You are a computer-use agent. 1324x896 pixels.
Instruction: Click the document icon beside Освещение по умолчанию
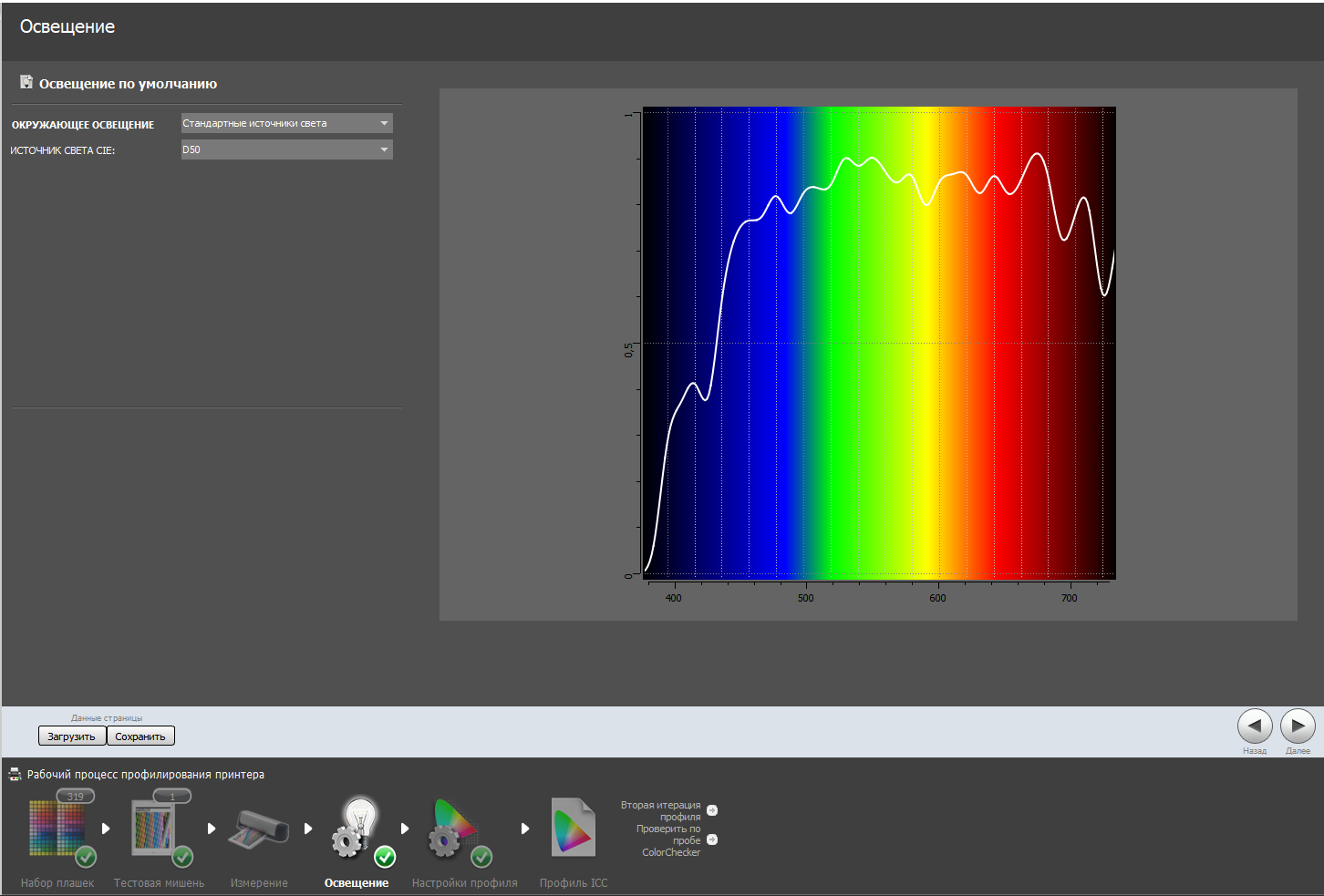(26, 82)
